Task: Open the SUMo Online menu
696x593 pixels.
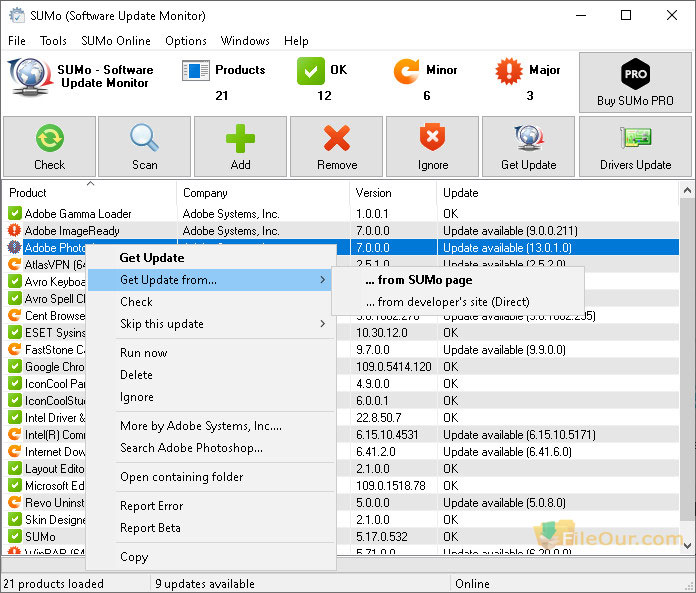Action: coord(116,41)
